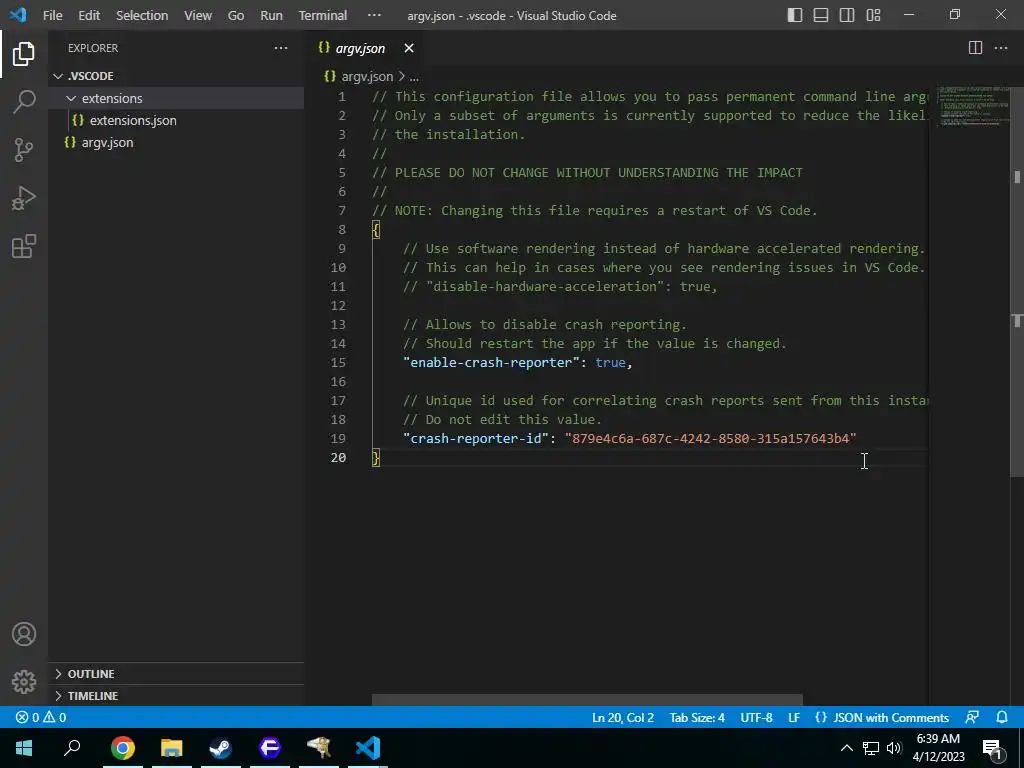
Task: Click the network icon in system tray
Action: pos(871,748)
